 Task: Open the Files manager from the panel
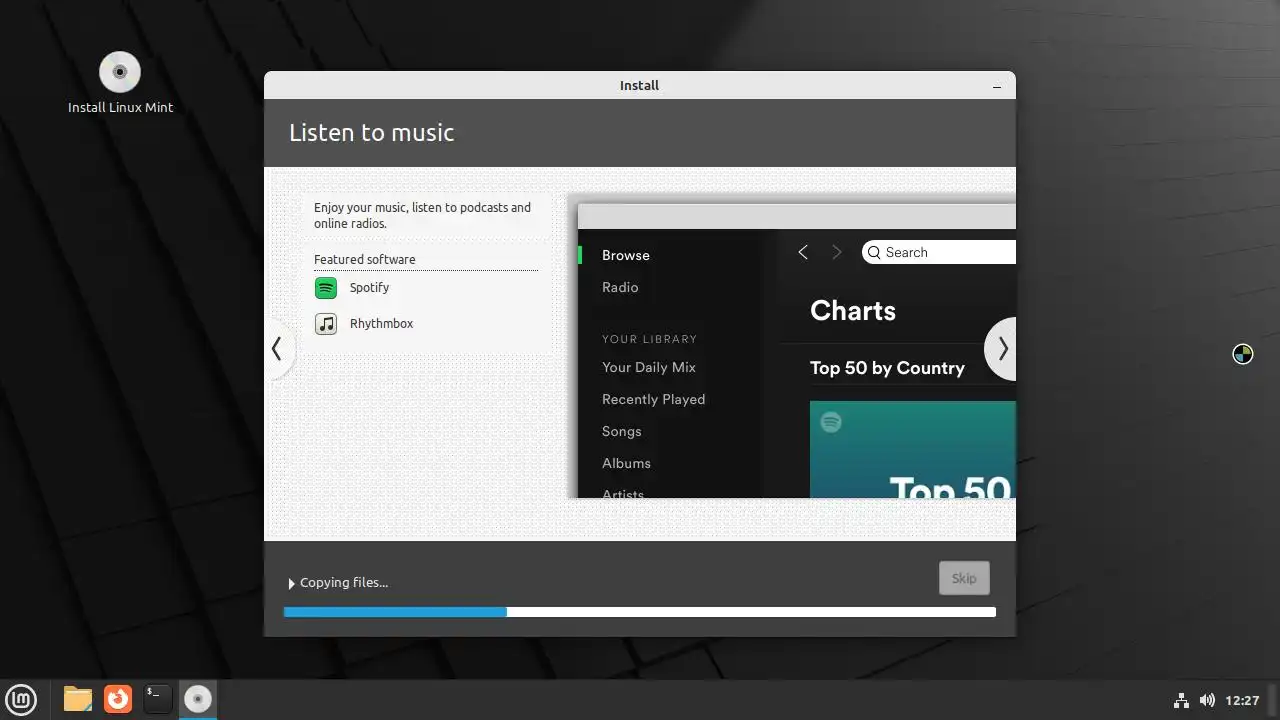tap(78, 698)
